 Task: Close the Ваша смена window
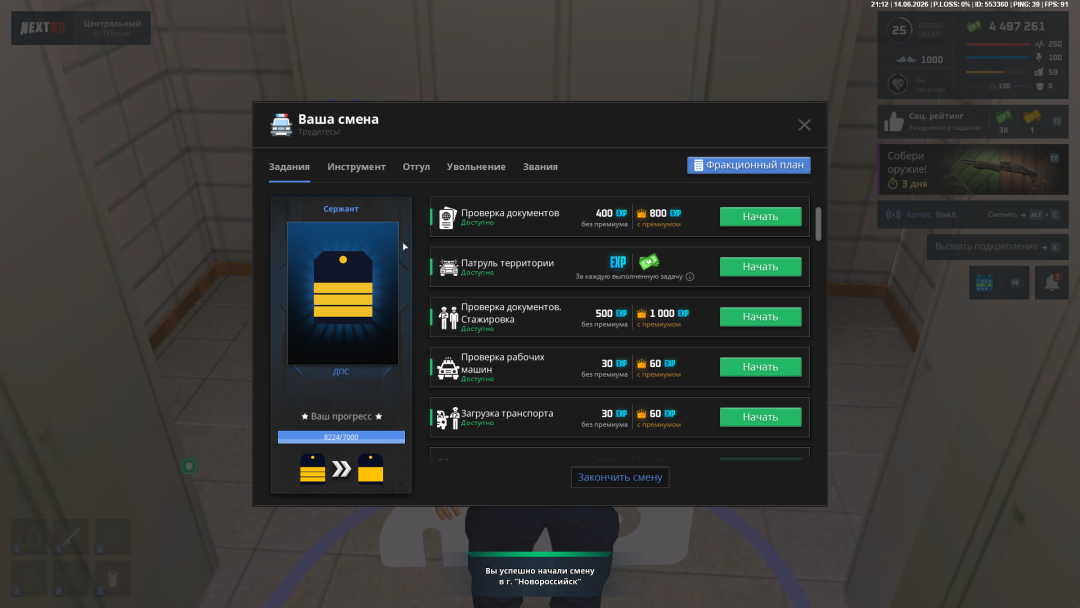click(804, 125)
